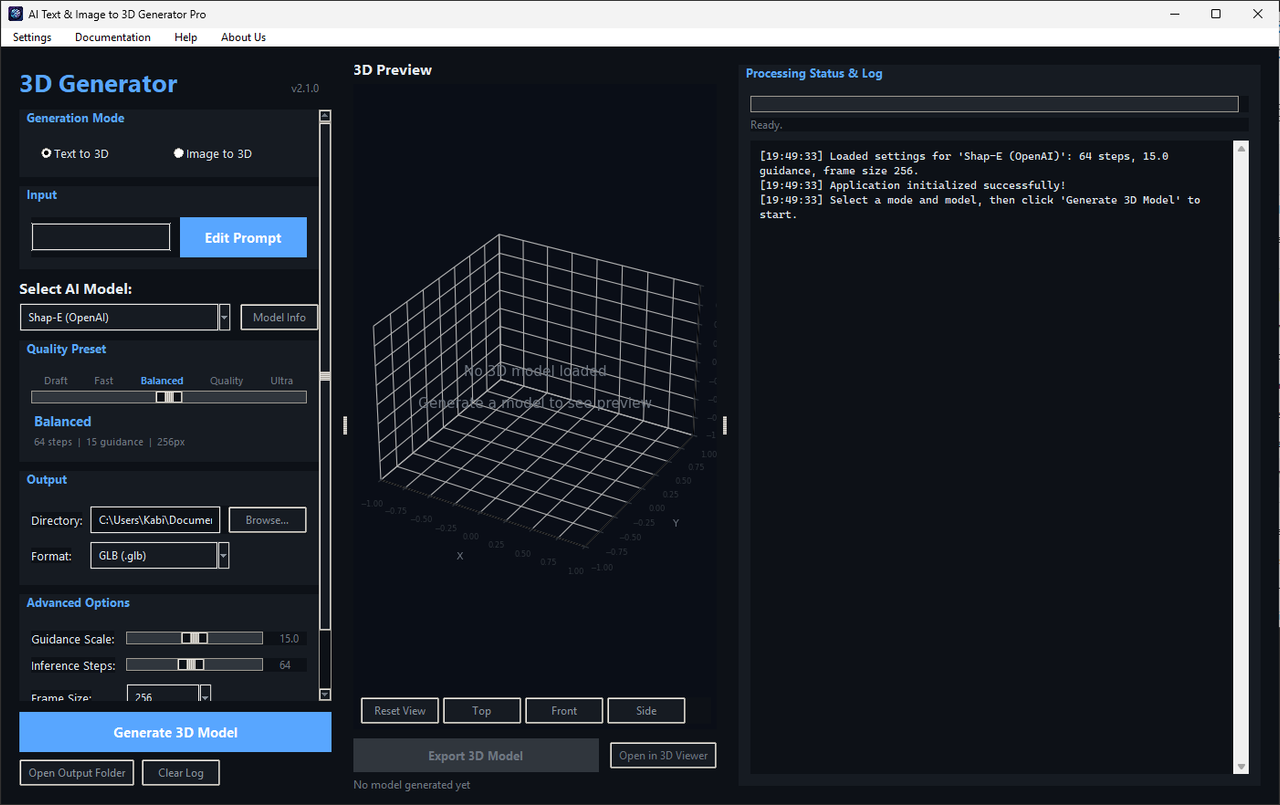Open the Documentation menu
This screenshot has height=805, width=1280.
click(113, 37)
